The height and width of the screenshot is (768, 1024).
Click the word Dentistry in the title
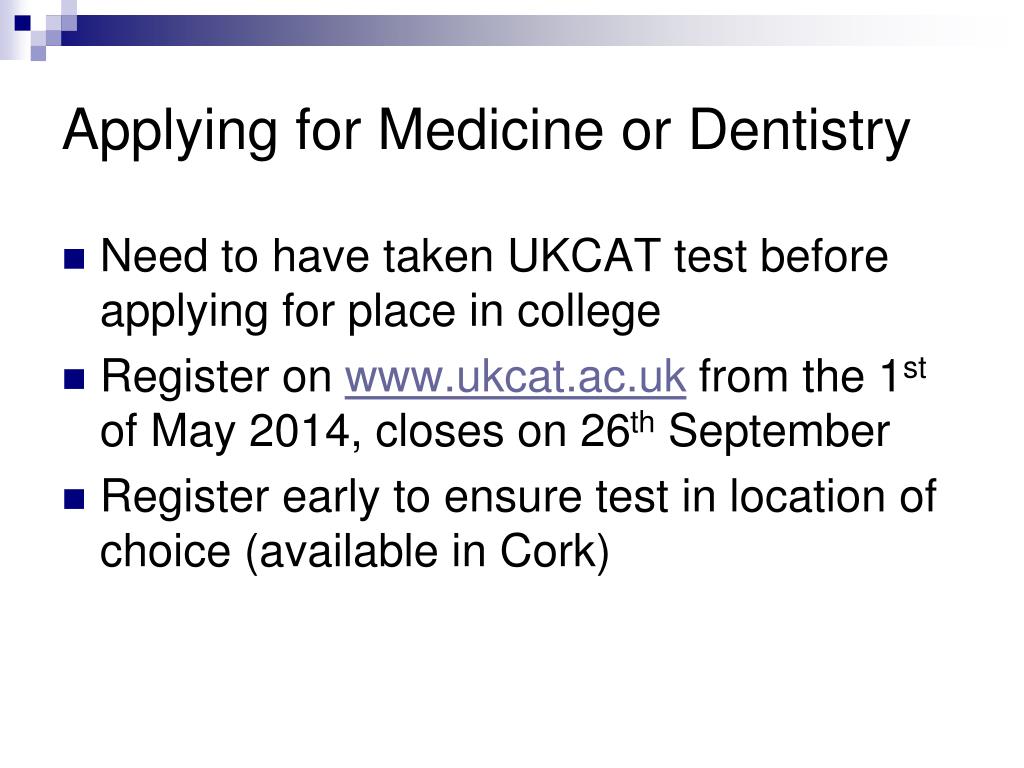pyautogui.click(x=799, y=132)
